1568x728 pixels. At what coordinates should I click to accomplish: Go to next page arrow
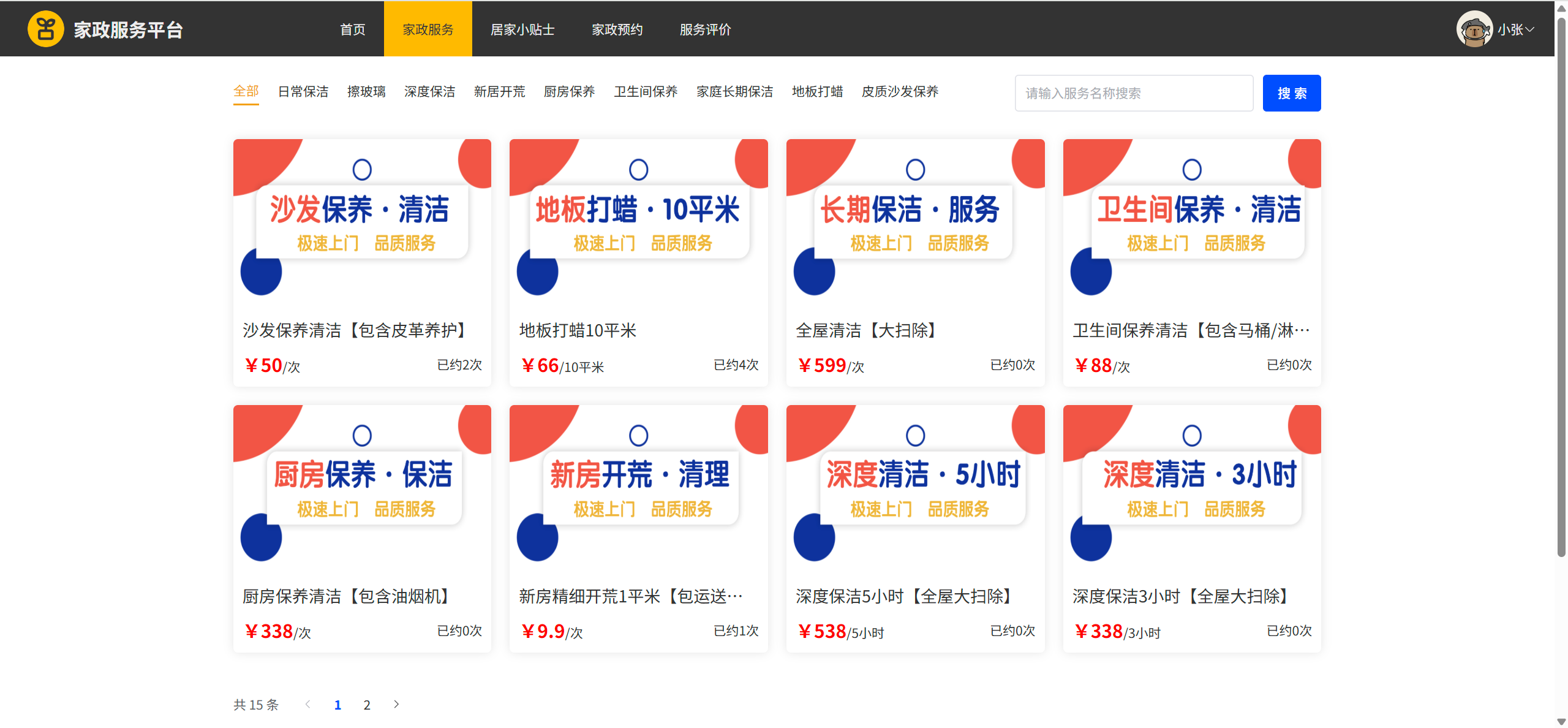coord(396,704)
